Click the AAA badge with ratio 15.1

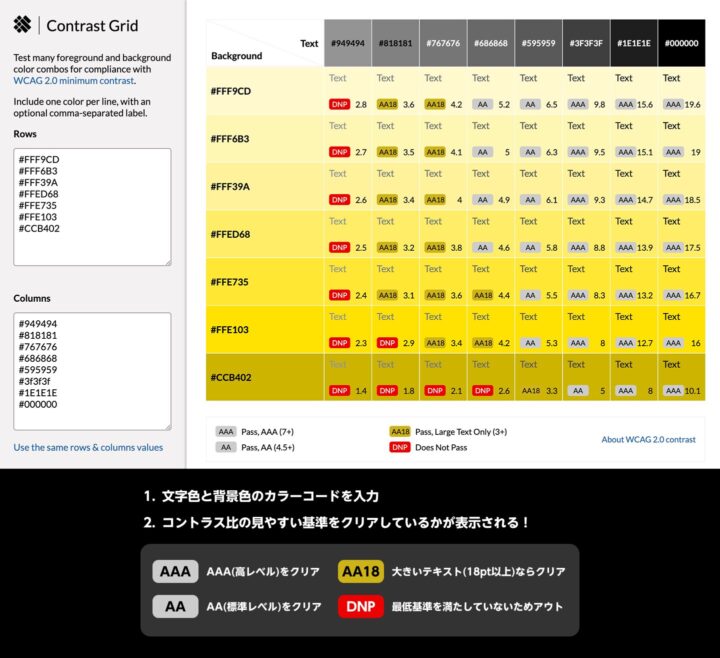pos(625,152)
